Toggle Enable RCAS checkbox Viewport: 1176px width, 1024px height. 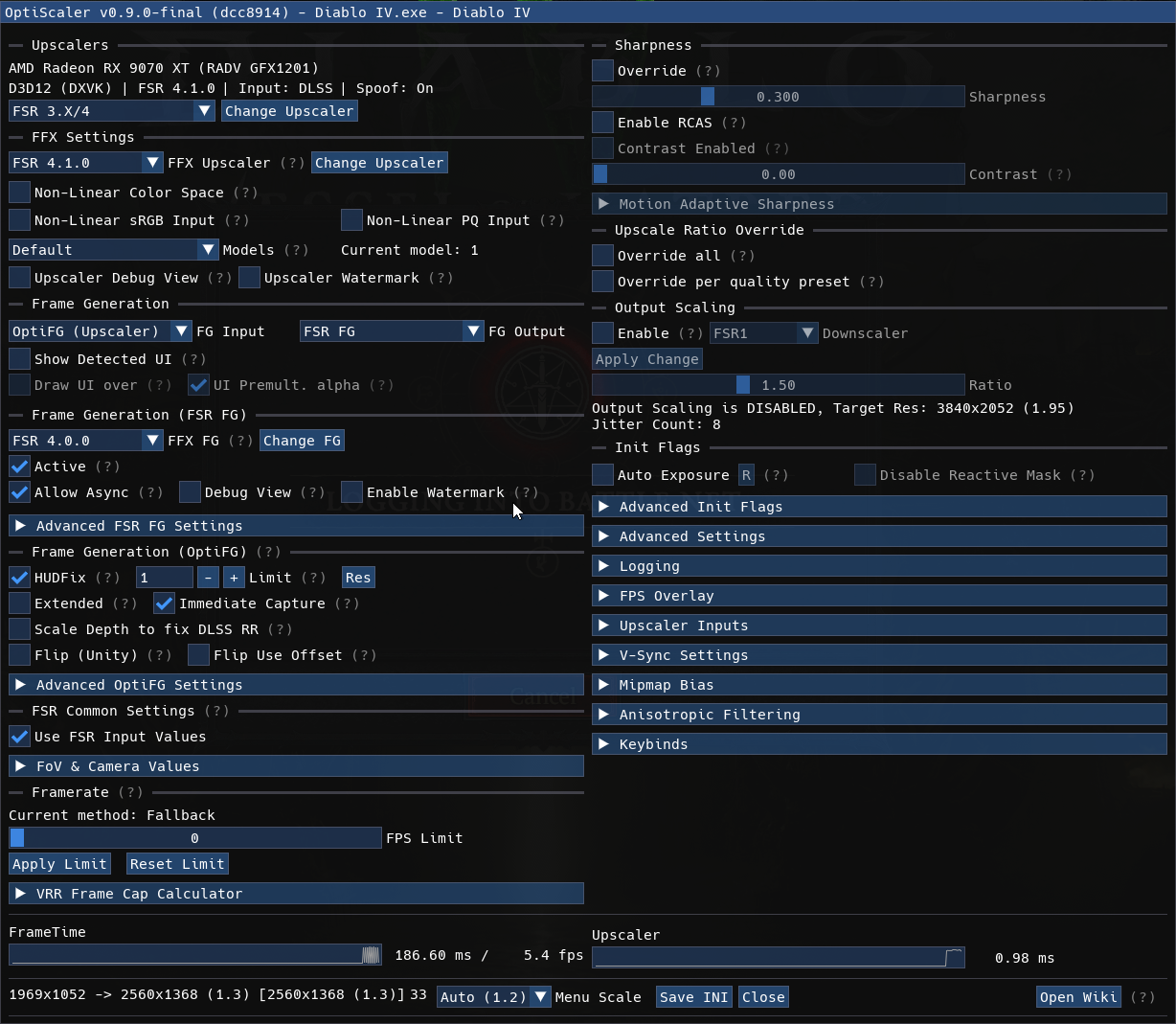602,123
